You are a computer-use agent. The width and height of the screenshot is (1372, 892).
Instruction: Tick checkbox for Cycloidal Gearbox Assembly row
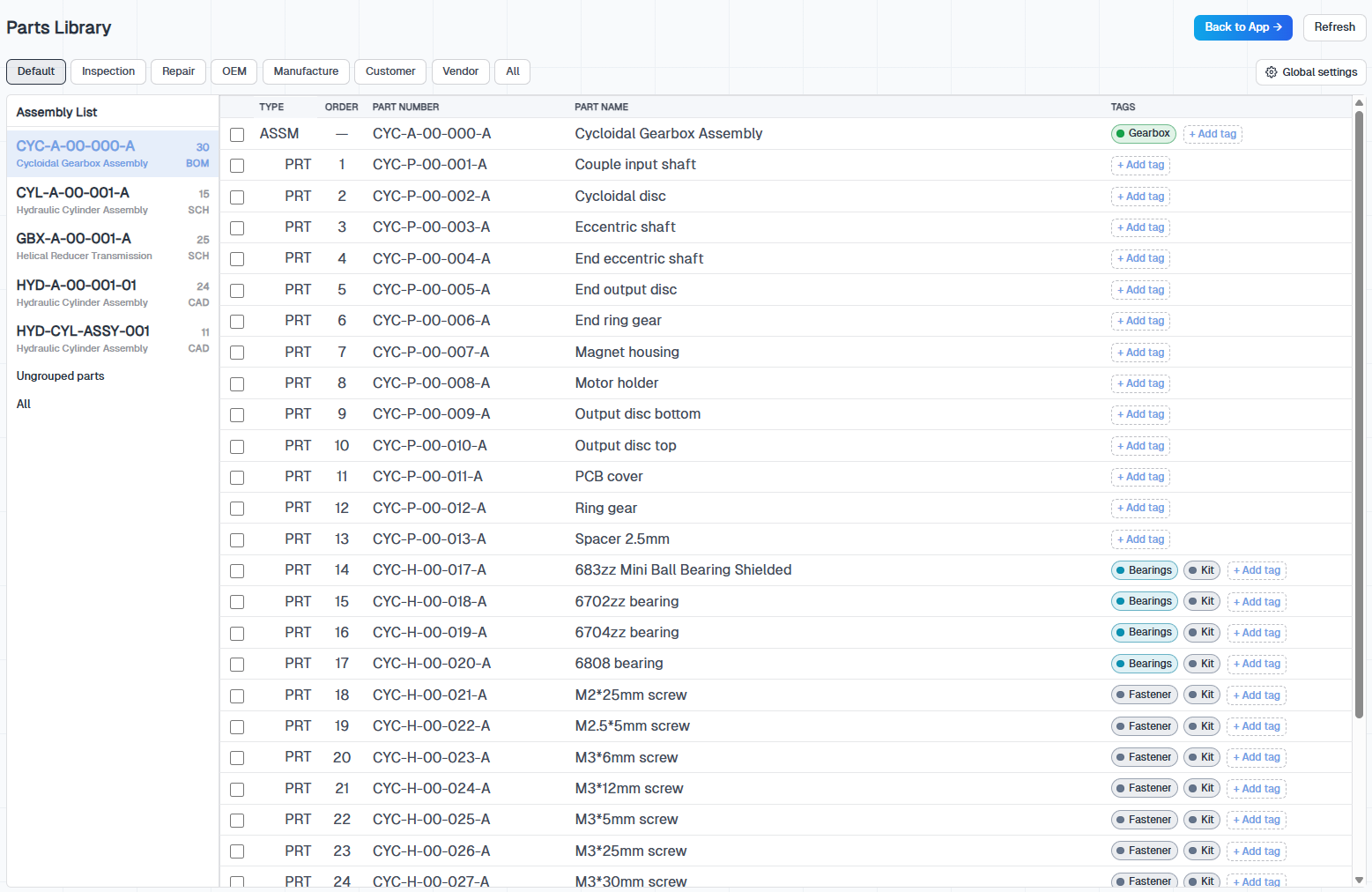237,135
